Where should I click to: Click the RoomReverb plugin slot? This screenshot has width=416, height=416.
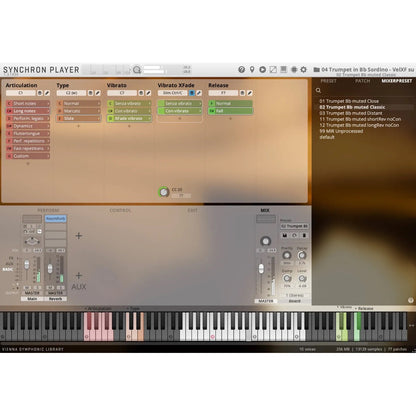click(x=56, y=219)
